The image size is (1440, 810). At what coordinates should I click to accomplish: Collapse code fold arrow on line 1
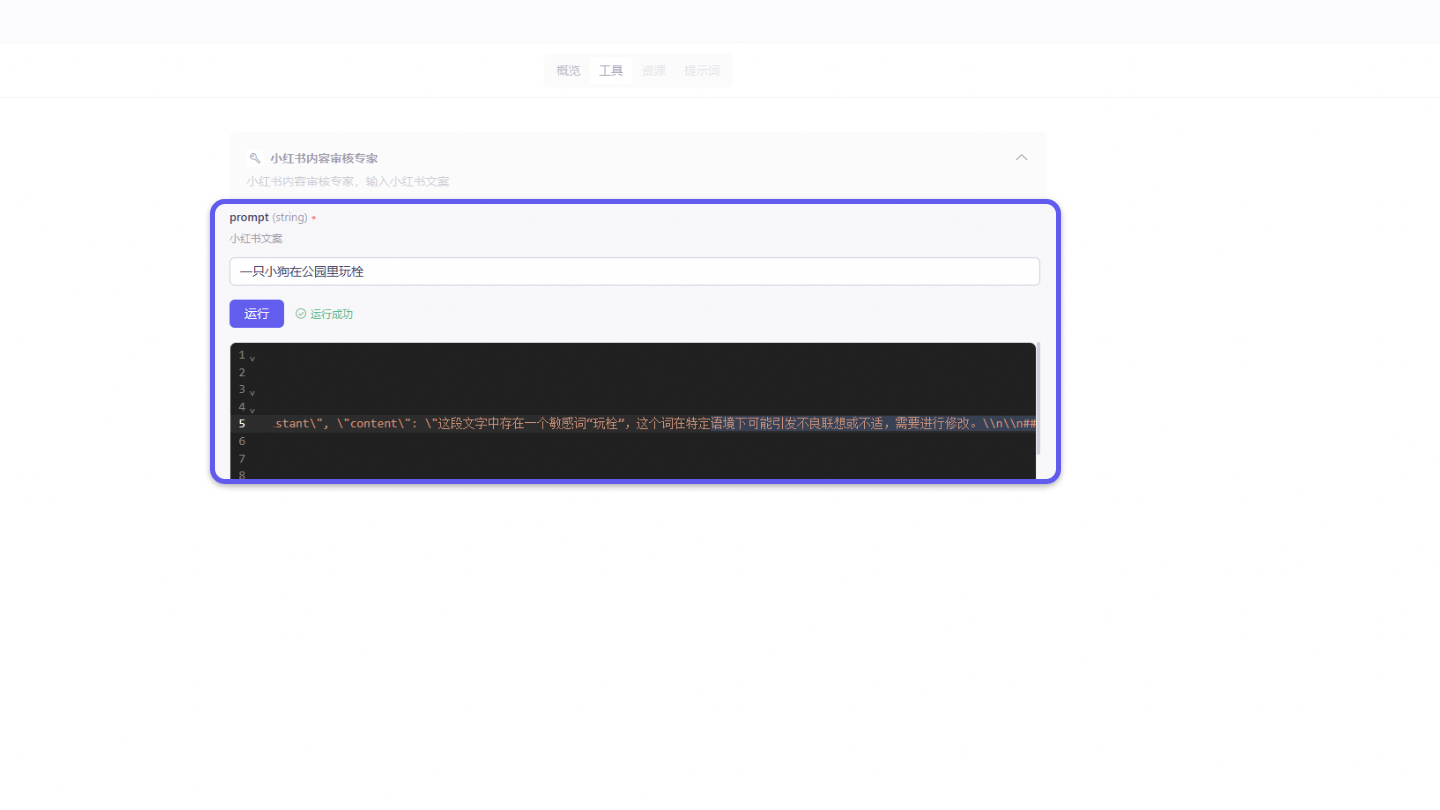pos(252,356)
